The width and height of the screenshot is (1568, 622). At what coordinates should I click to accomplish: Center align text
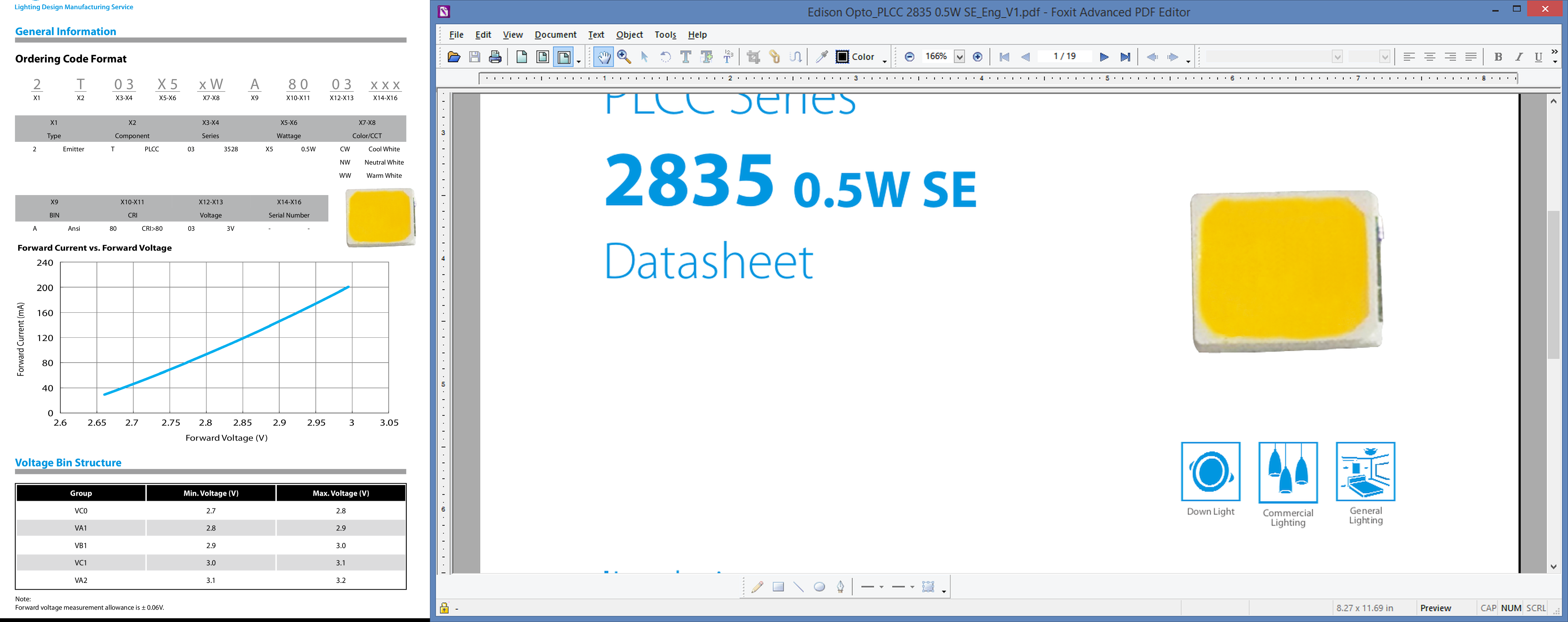click(x=1429, y=57)
